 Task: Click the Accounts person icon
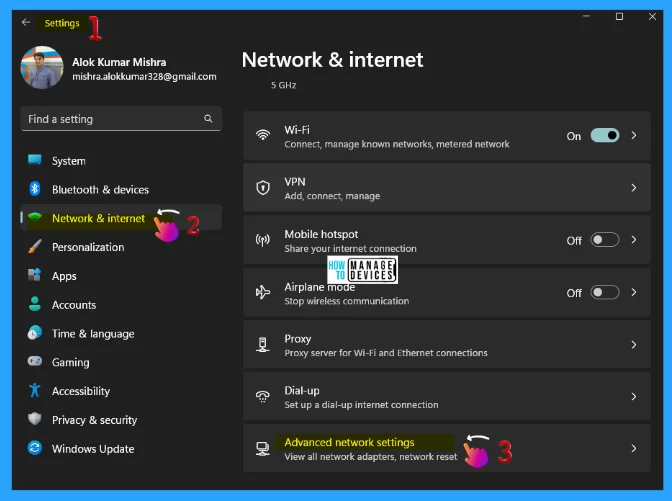(35, 304)
